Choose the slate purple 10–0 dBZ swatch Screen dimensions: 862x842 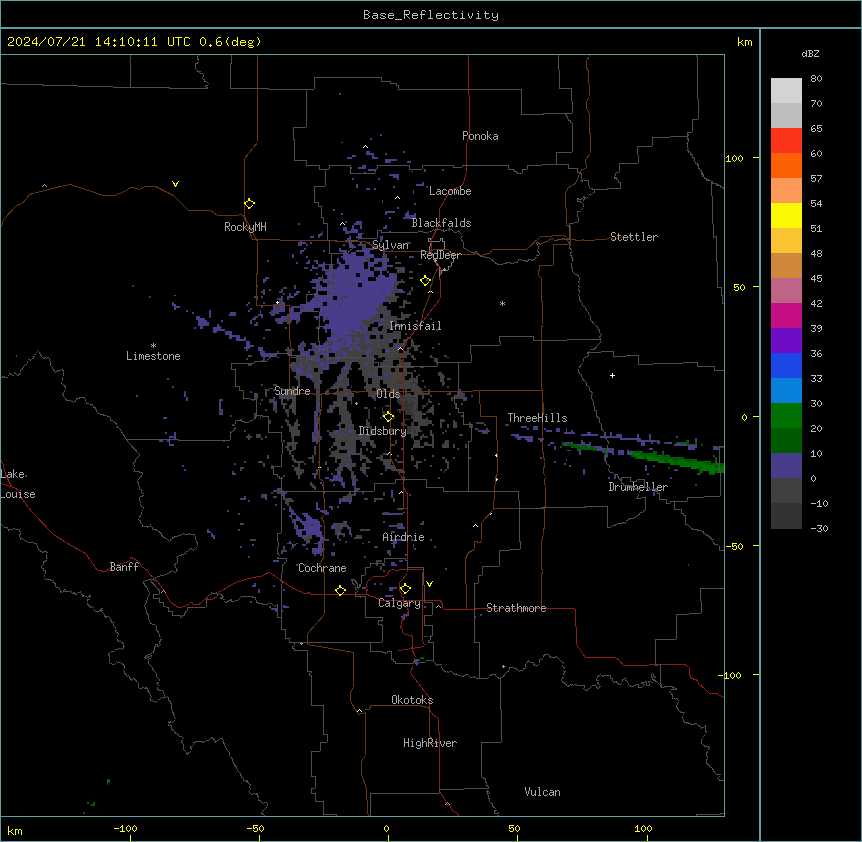coord(786,466)
